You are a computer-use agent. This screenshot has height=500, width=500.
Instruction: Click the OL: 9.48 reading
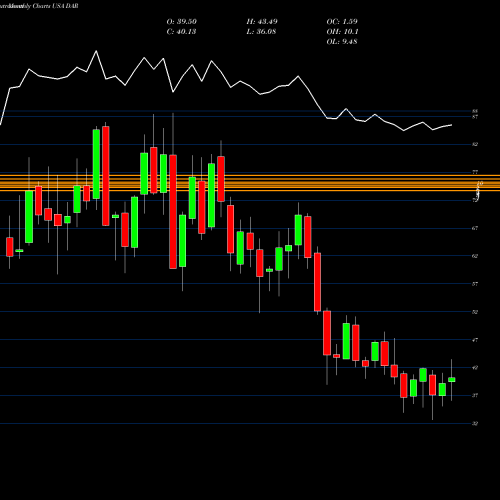point(342,42)
